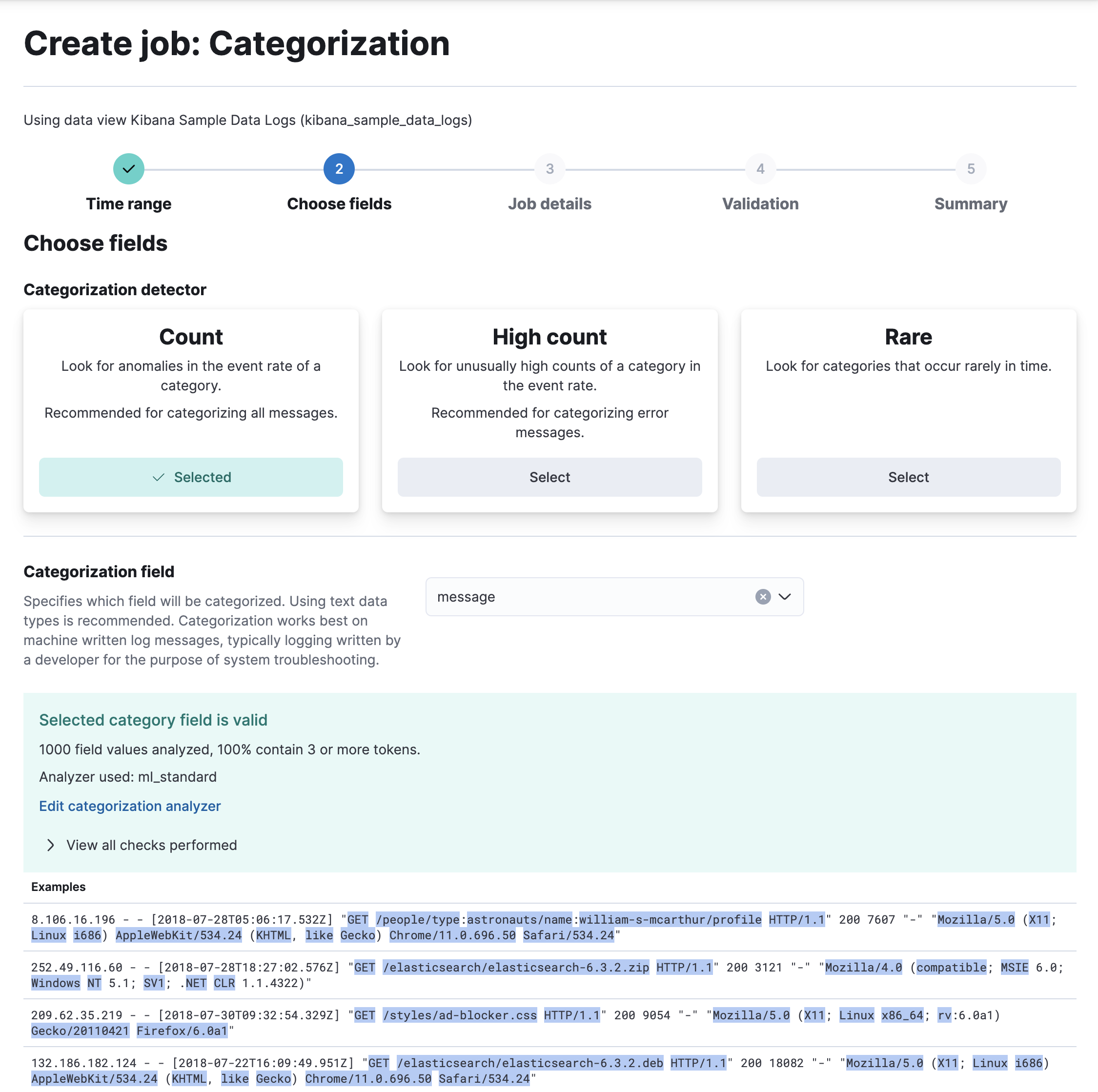Click the highlighted ad-blocker.css path token
Image resolution: width=1098 pixels, height=1092 pixels.
460,1015
